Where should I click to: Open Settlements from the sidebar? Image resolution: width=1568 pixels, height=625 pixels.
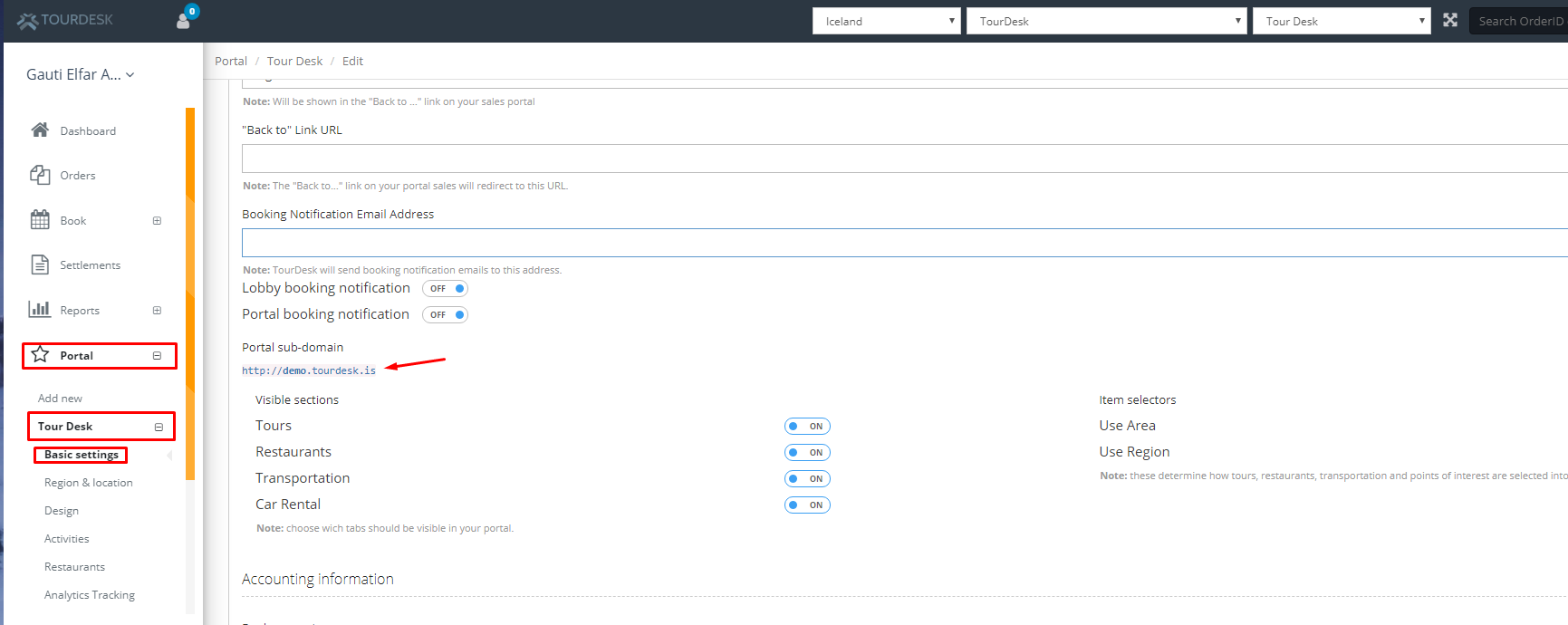point(90,265)
